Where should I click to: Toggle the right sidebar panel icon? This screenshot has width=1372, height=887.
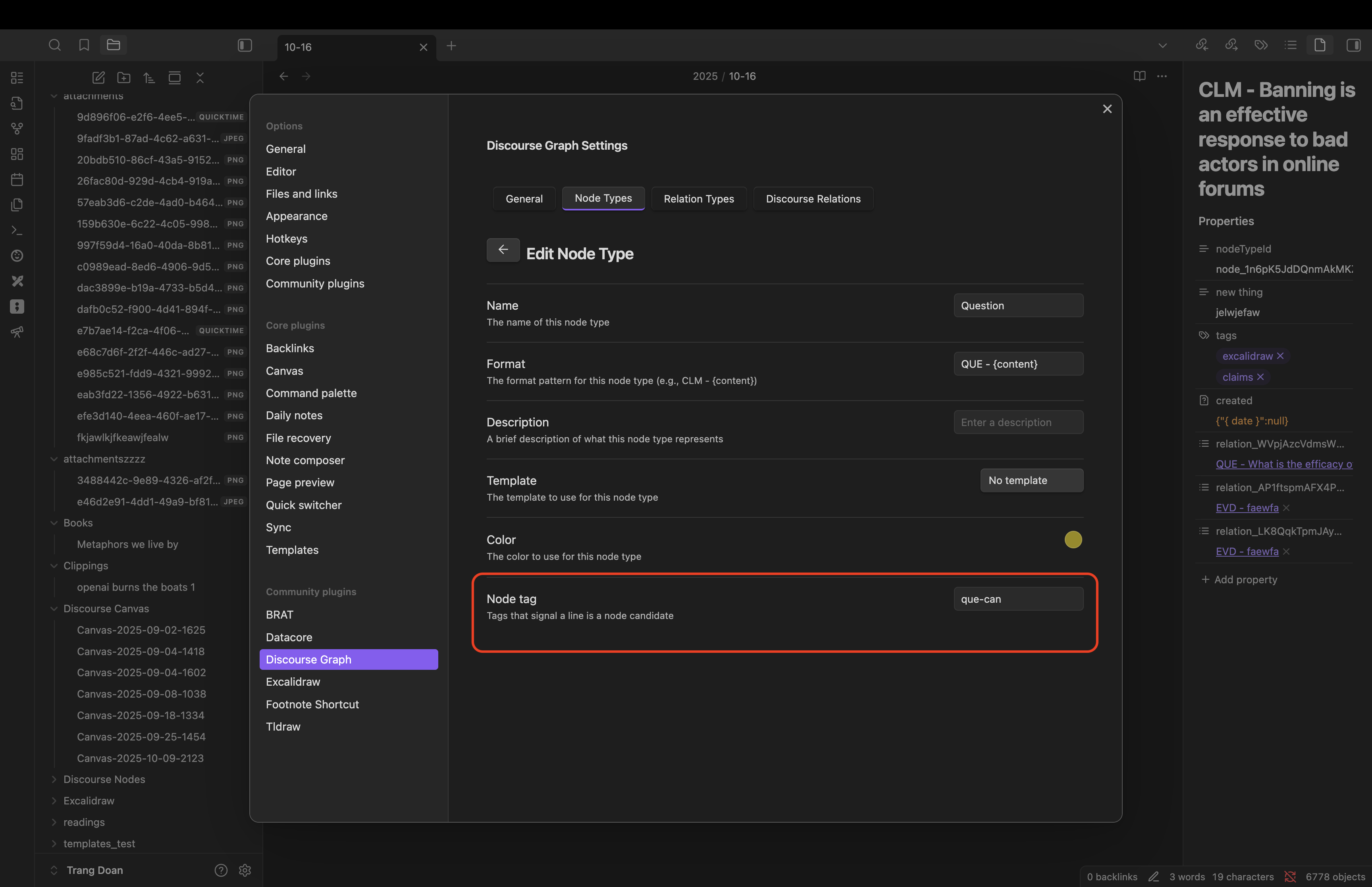(1354, 44)
